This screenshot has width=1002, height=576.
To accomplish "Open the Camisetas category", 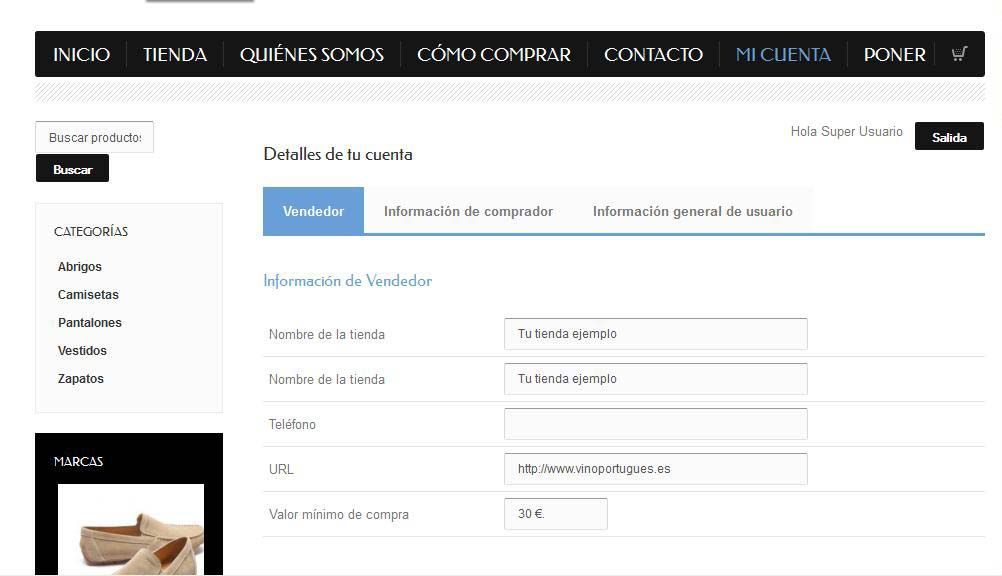I will pos(88,295).
